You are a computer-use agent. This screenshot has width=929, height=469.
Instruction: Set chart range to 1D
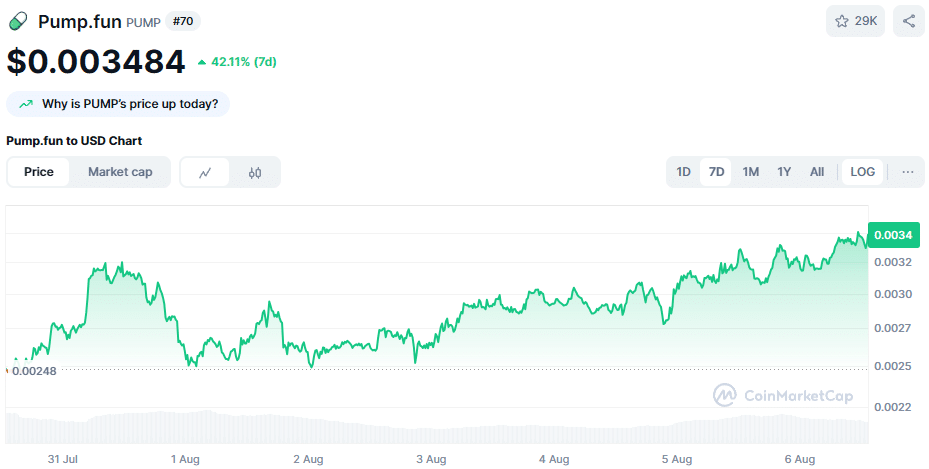coord(683,172)
